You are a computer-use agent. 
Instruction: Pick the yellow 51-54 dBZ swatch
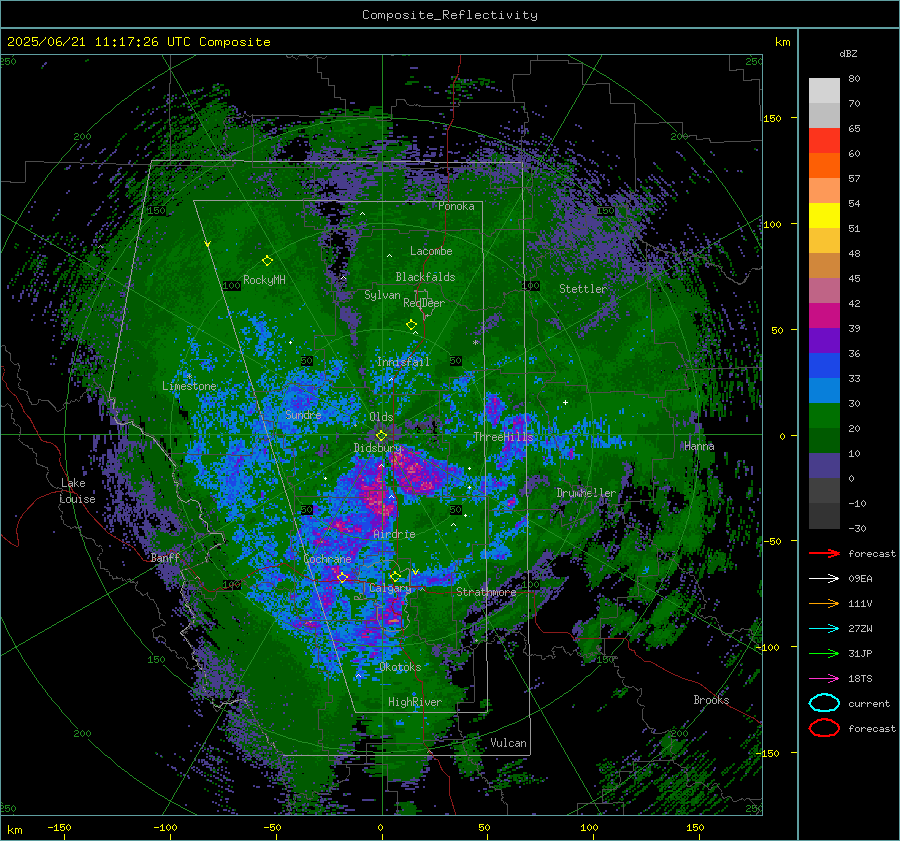coord(824,216)
